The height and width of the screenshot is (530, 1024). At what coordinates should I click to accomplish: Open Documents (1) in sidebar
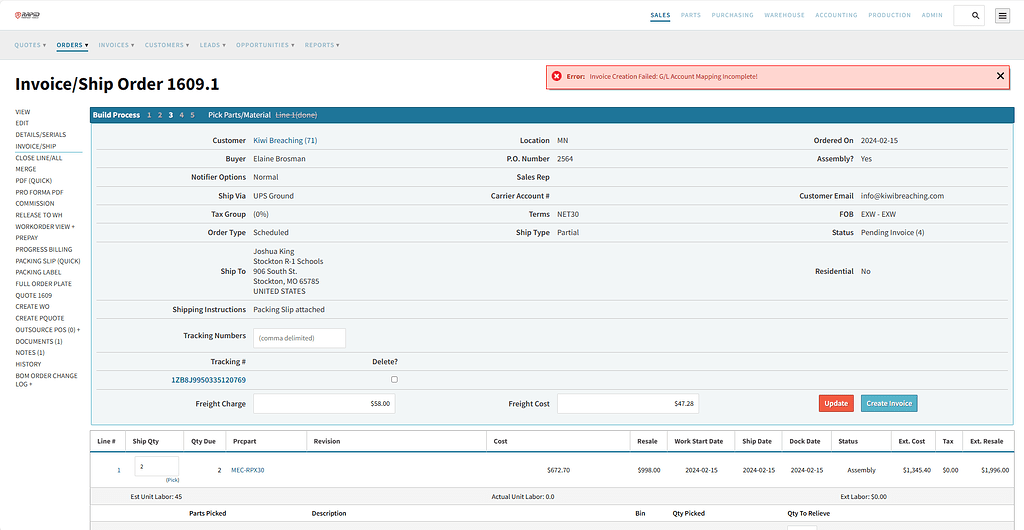click(x=39, y=341)
